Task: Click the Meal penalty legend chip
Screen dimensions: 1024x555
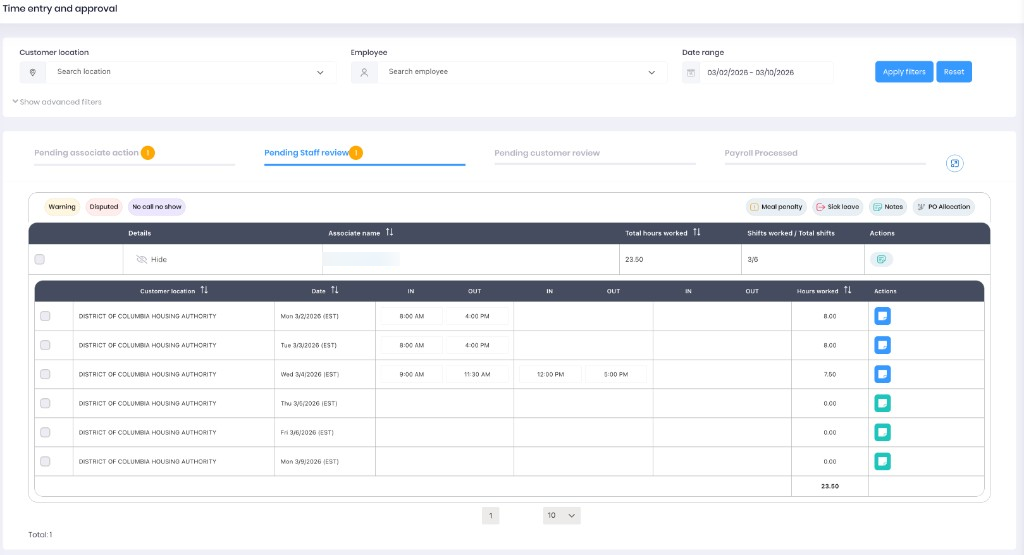Action: (776, 207)
